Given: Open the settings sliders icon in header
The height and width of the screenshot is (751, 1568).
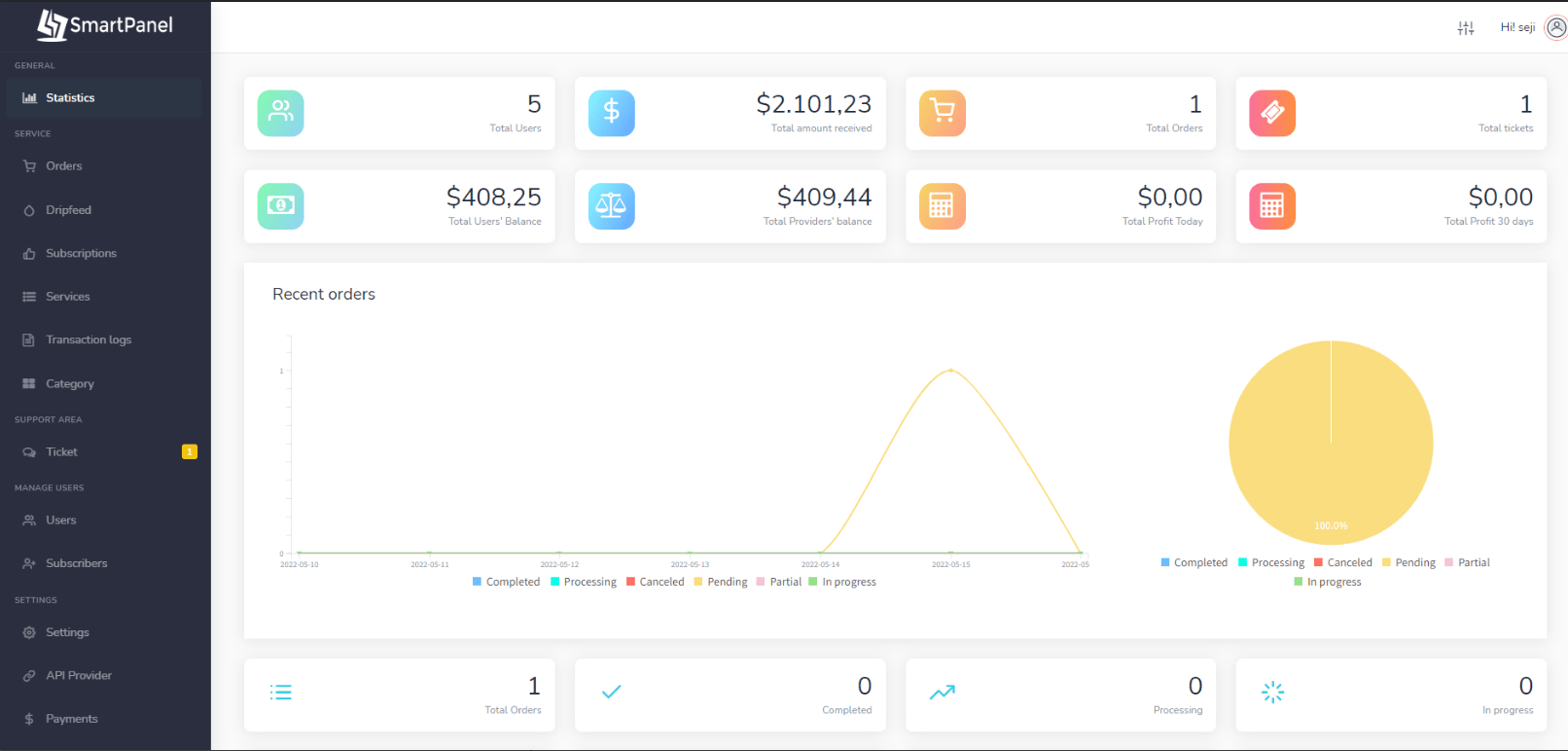Looking at the screenshot, I should click(x=1465, y=28).
